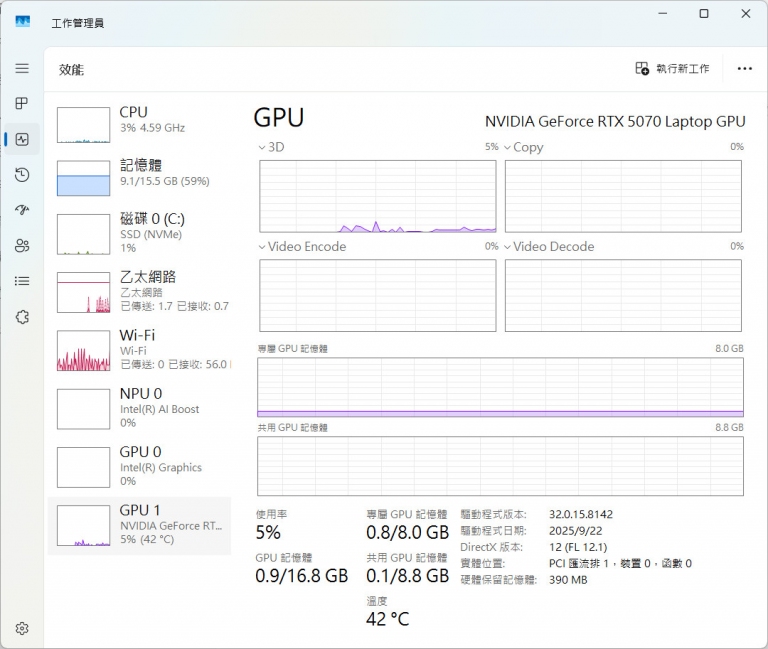Open the App history page icon

(22, 175)
